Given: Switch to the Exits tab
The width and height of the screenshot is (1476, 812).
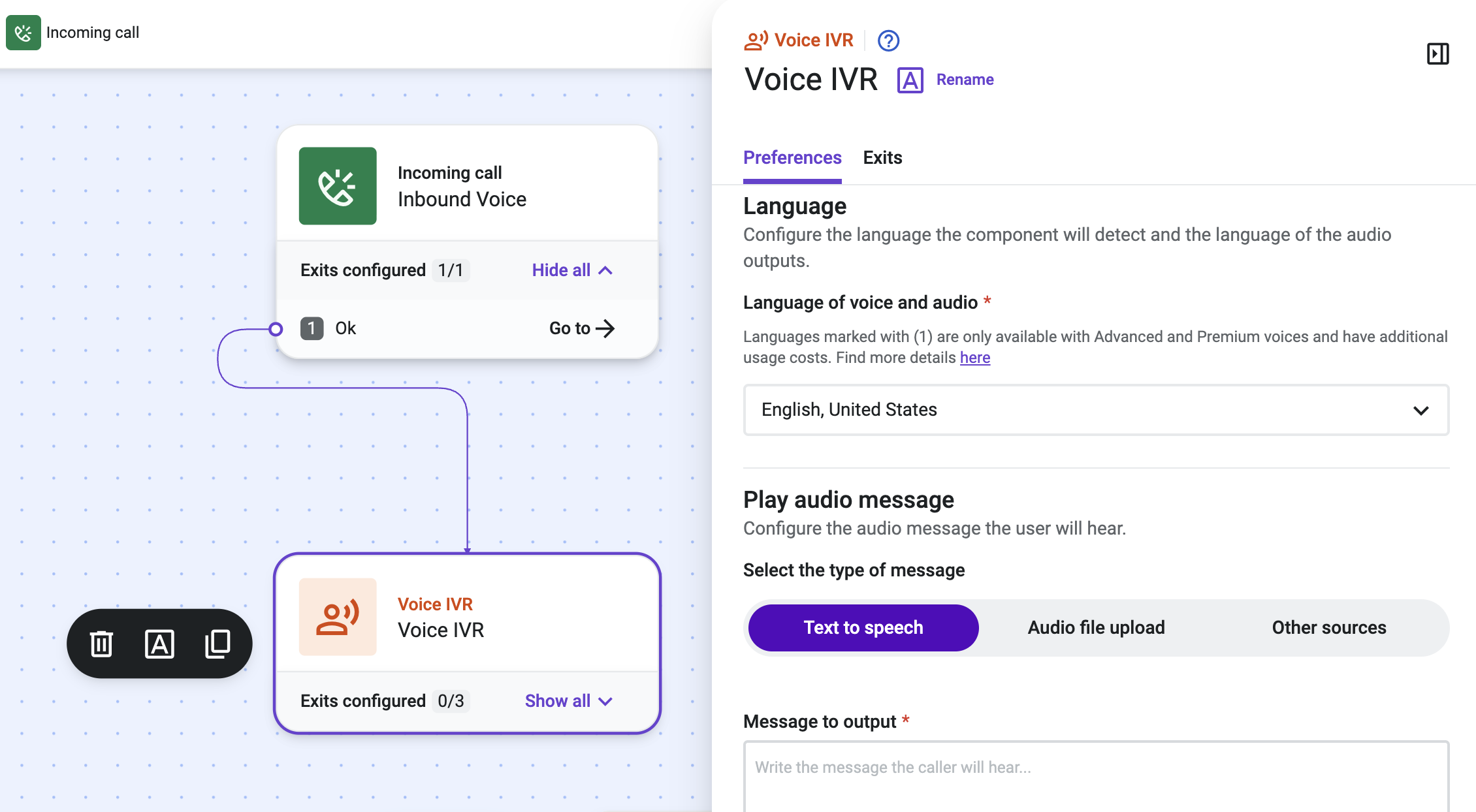Looking at the screenshot, I should click(882, 158).
